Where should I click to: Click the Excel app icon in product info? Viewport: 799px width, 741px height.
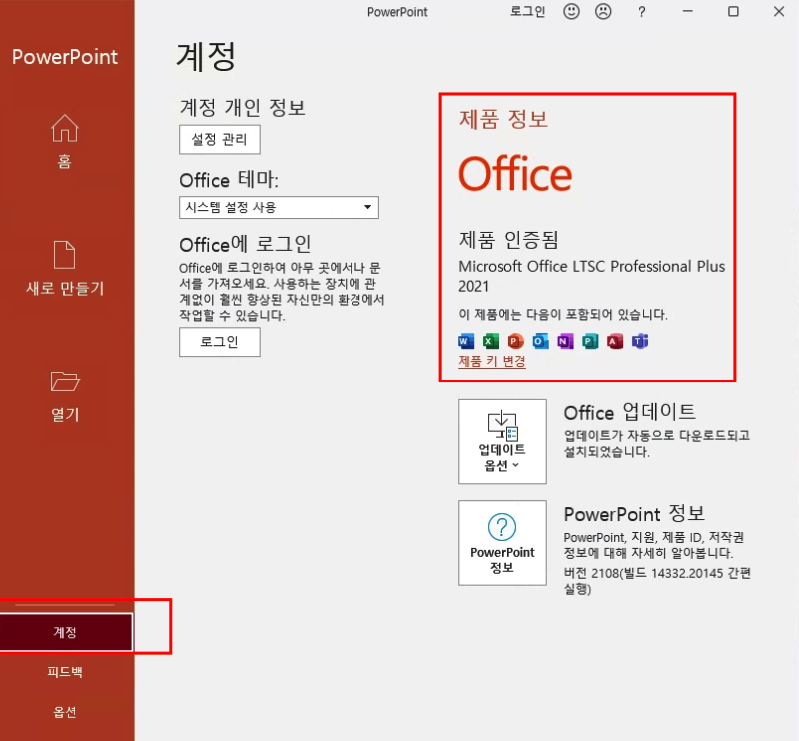tap(491, 341)
